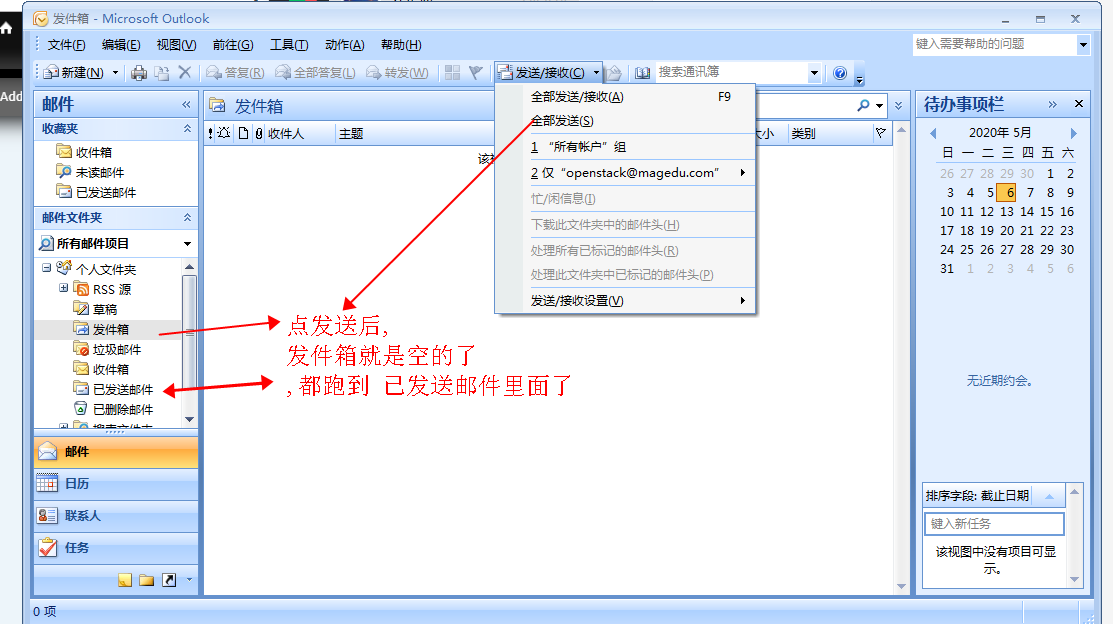This screenshot has width=1113, height=624.
Task: Open the help question box dropdown
Action: coord(1083,44)
